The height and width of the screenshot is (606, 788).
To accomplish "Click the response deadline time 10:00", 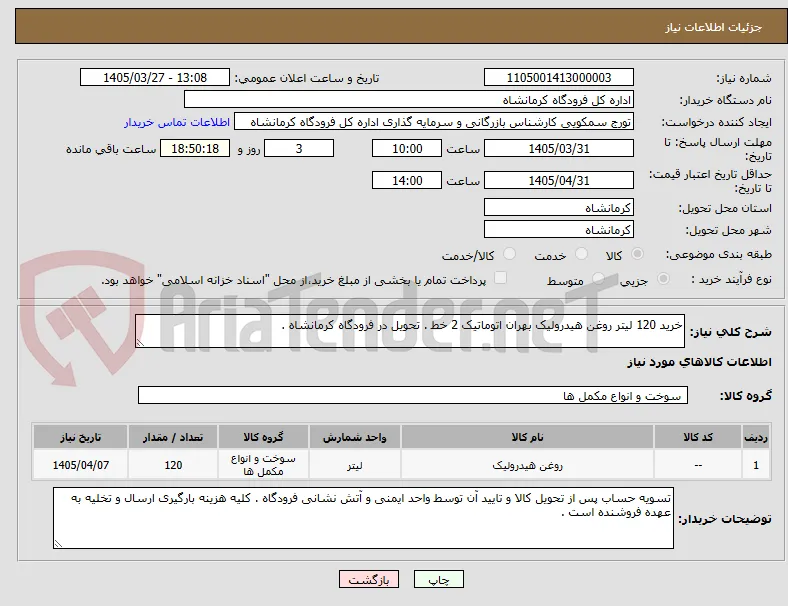I will click(x=407, y=149).
